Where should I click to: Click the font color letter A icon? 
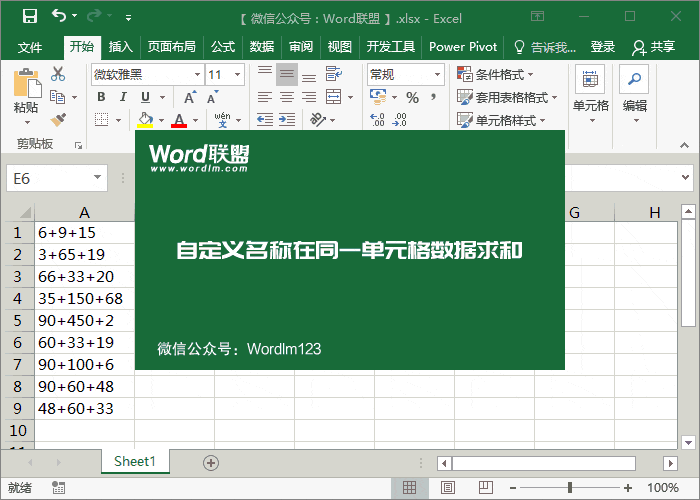[179, 120]
